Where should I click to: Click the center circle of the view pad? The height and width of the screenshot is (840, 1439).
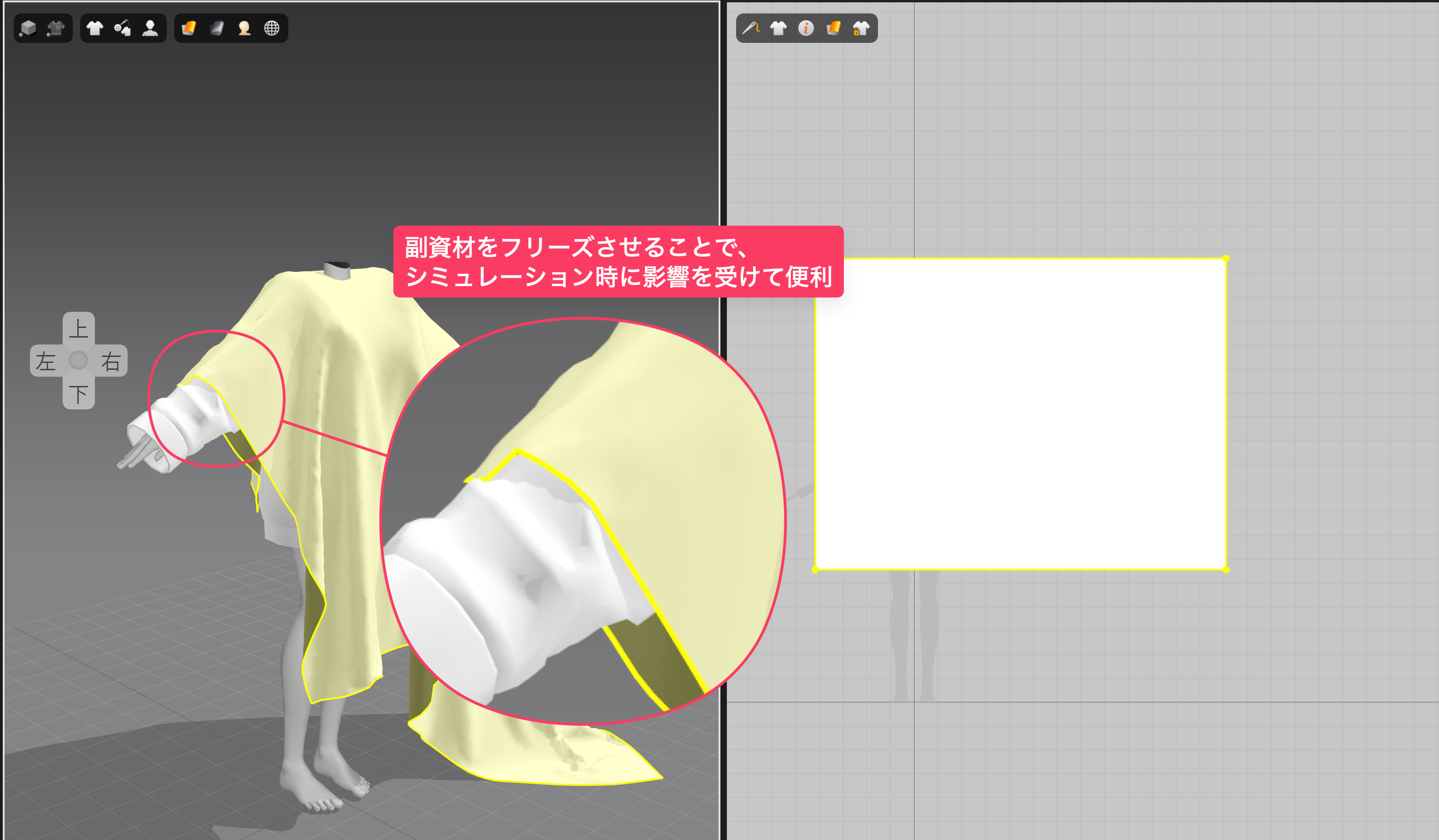click(78, 361)
